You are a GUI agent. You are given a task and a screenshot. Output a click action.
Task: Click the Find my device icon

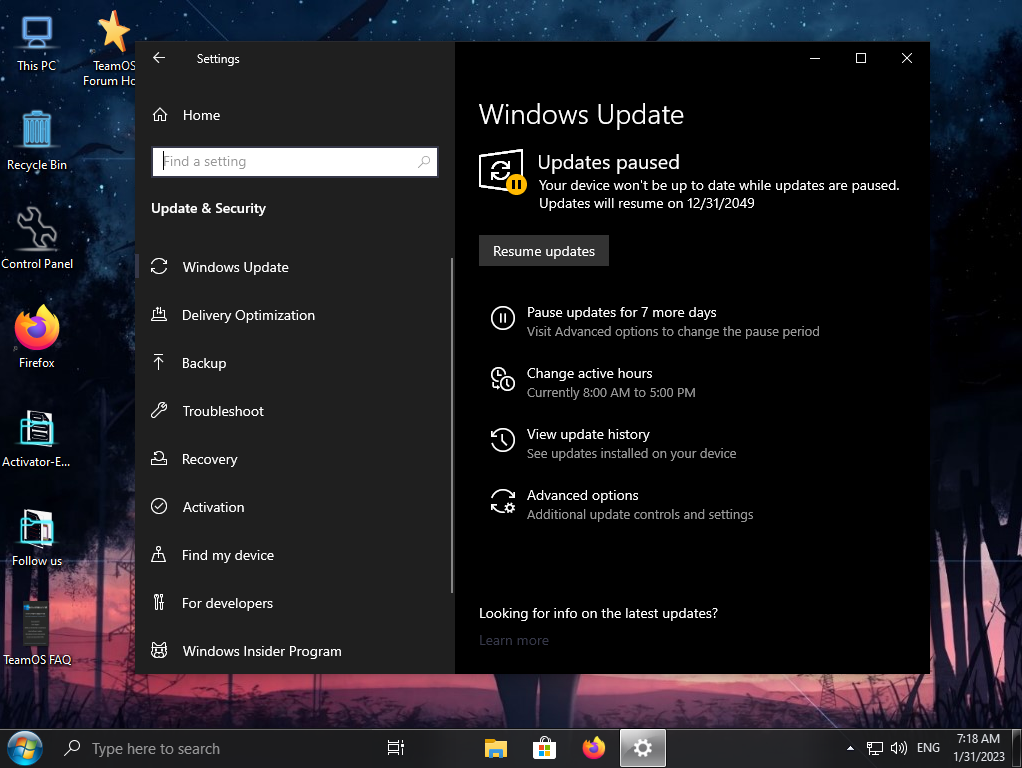click(x=158, y=554)
